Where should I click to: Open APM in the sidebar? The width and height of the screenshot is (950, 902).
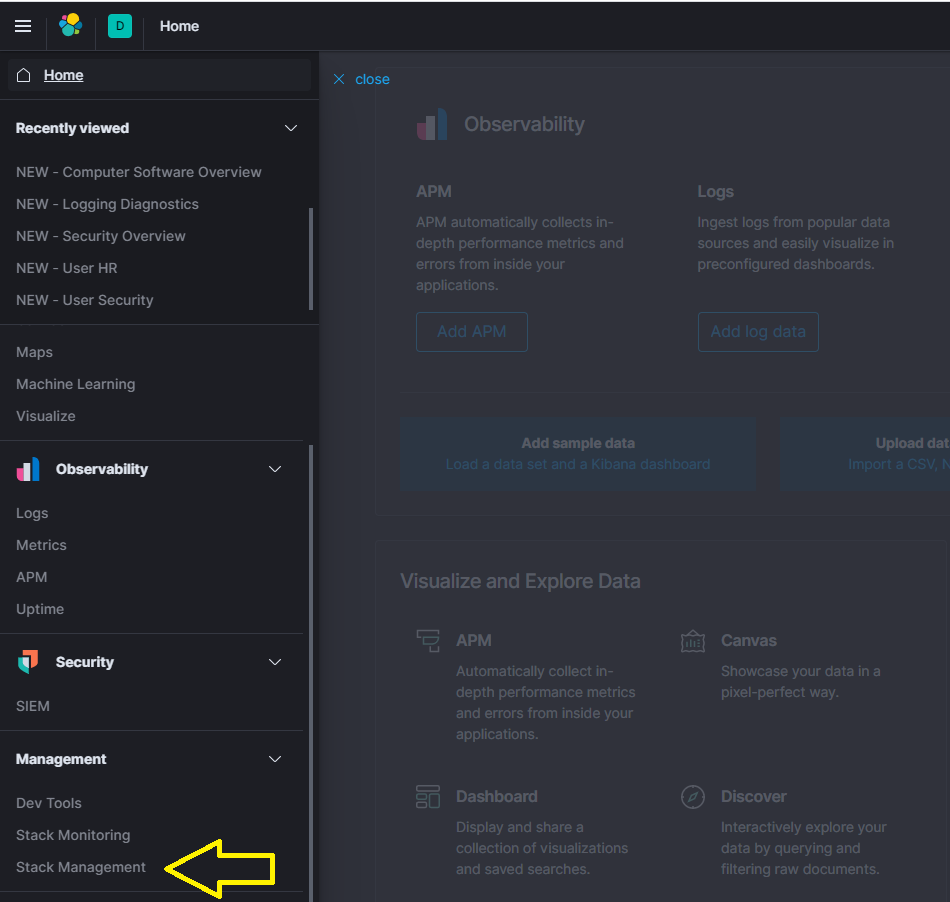(32, 578)
